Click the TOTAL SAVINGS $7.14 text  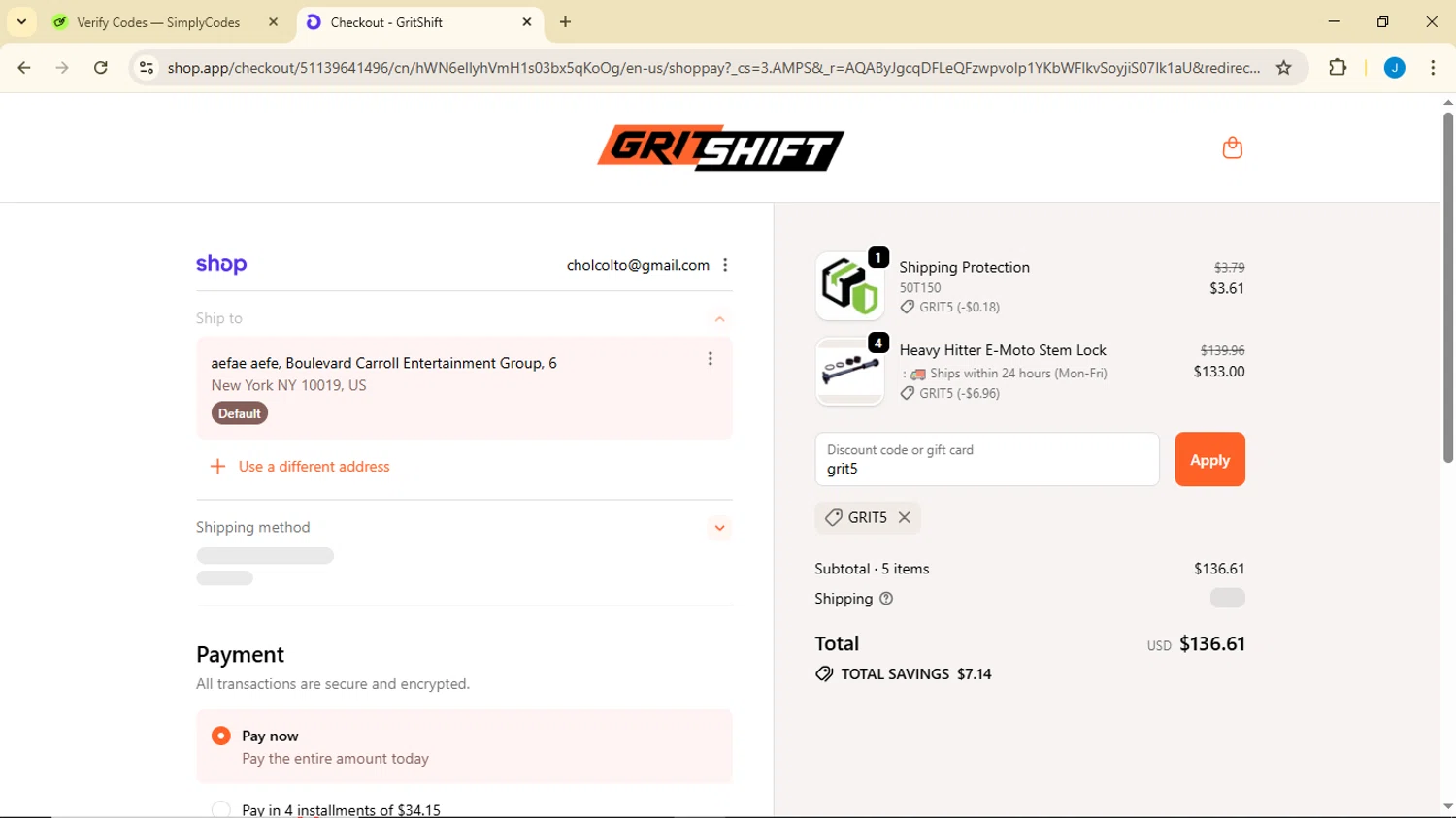[916, 674]
